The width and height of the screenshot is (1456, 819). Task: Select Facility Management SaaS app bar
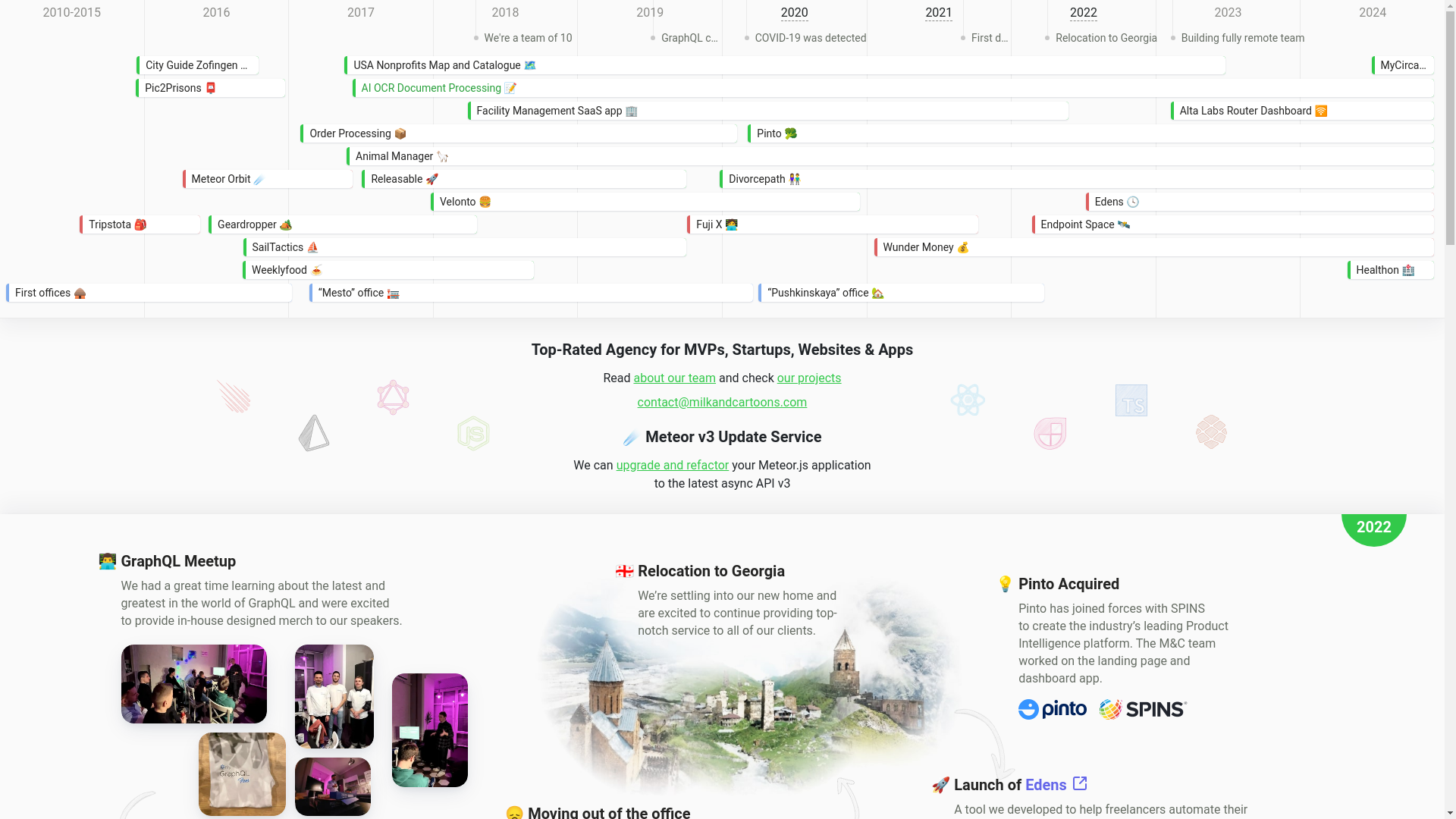768,111
